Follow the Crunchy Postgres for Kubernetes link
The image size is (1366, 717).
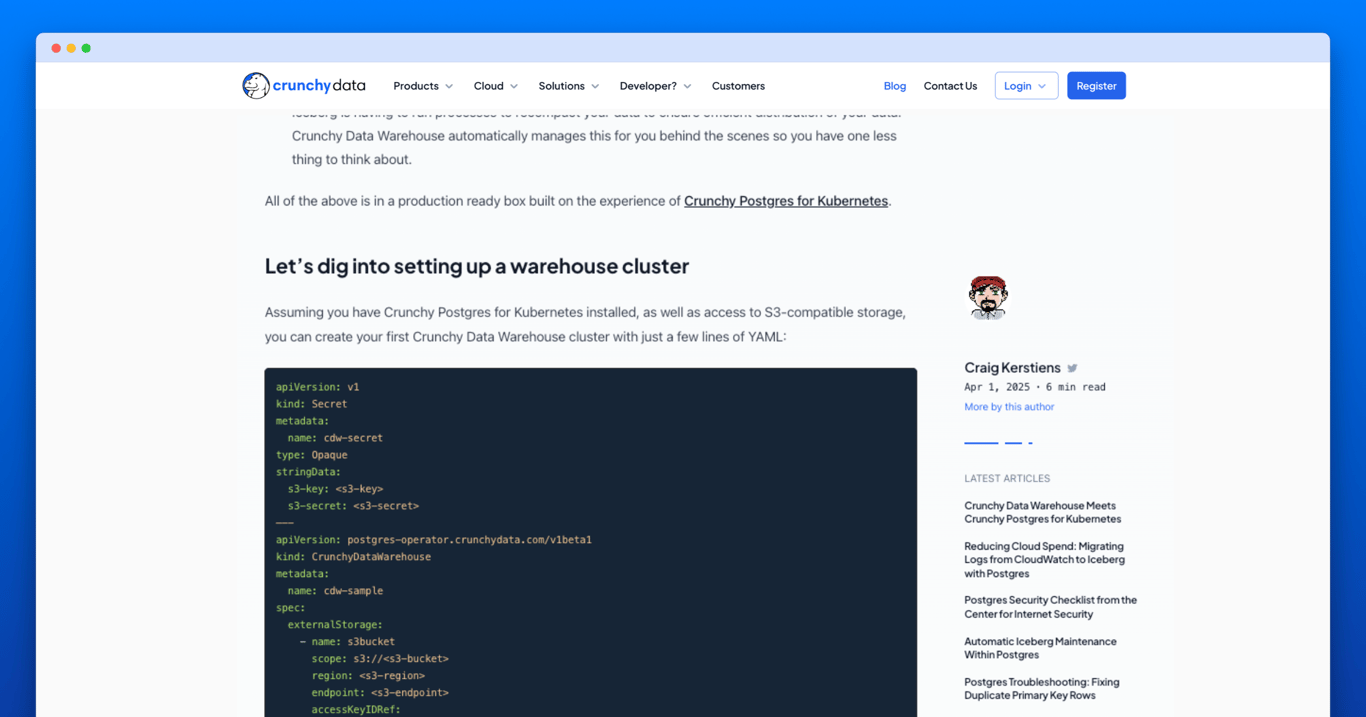click(786, 201)
